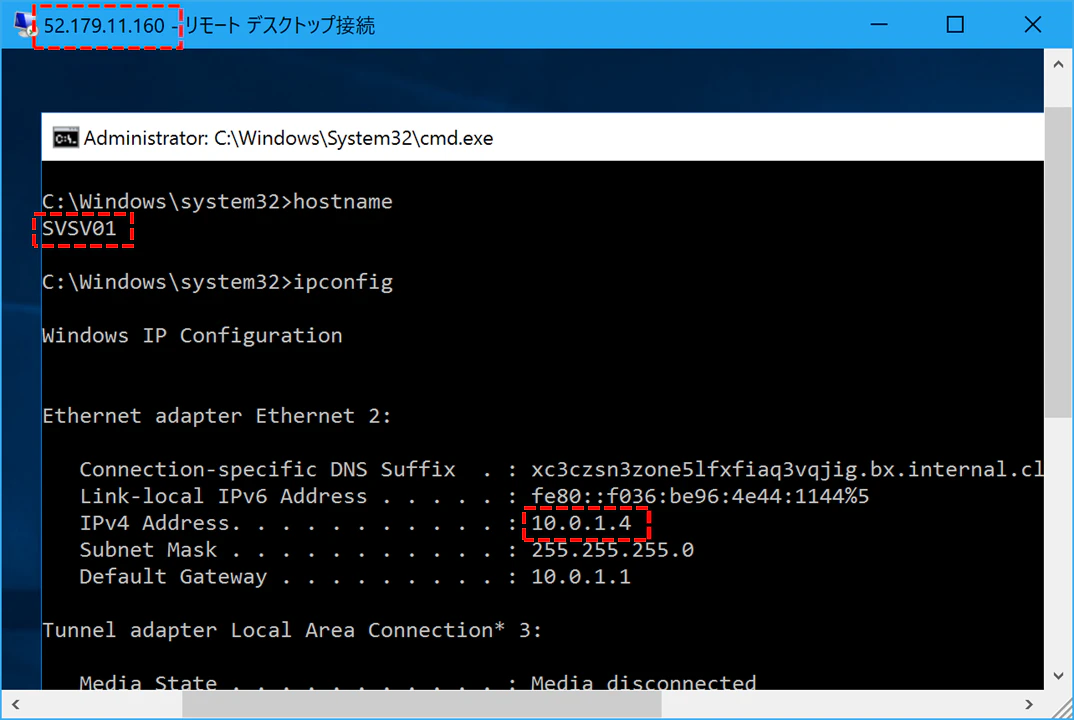Viewport: 1074px width, 720px height.
Task: Click the vertical scrollbar thumb
Action: (x=1058, y=262)
